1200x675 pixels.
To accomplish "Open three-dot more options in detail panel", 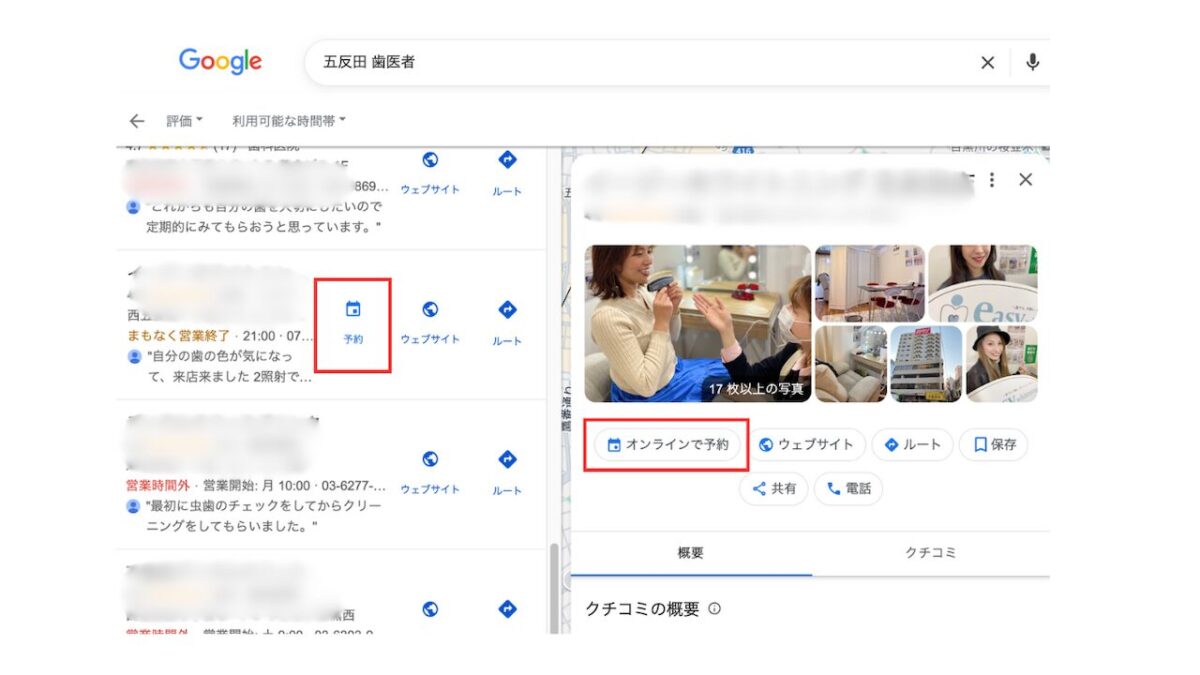I will coord(991,180).
